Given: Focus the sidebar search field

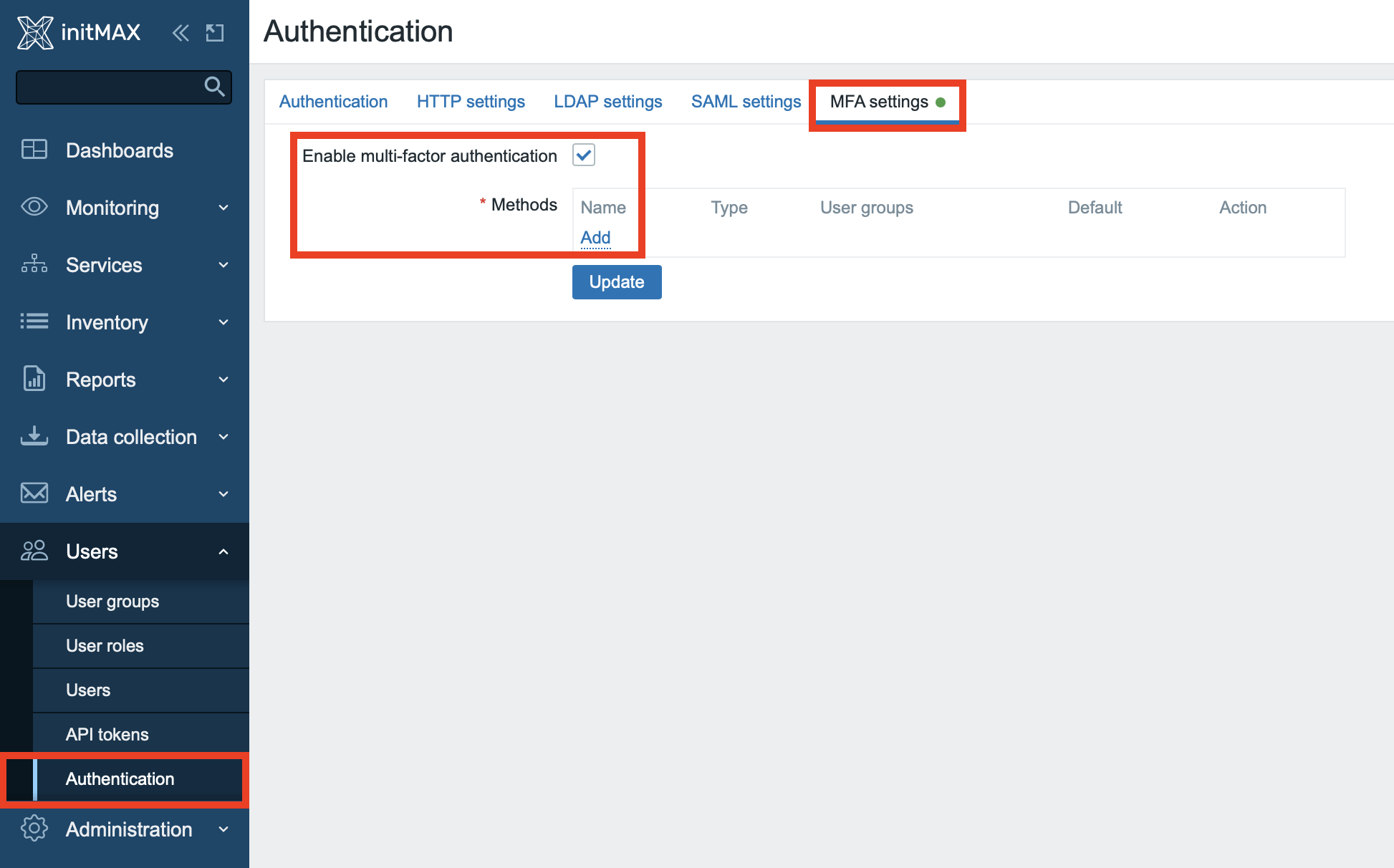Looking at the screenshot, I should coord(107,87).
